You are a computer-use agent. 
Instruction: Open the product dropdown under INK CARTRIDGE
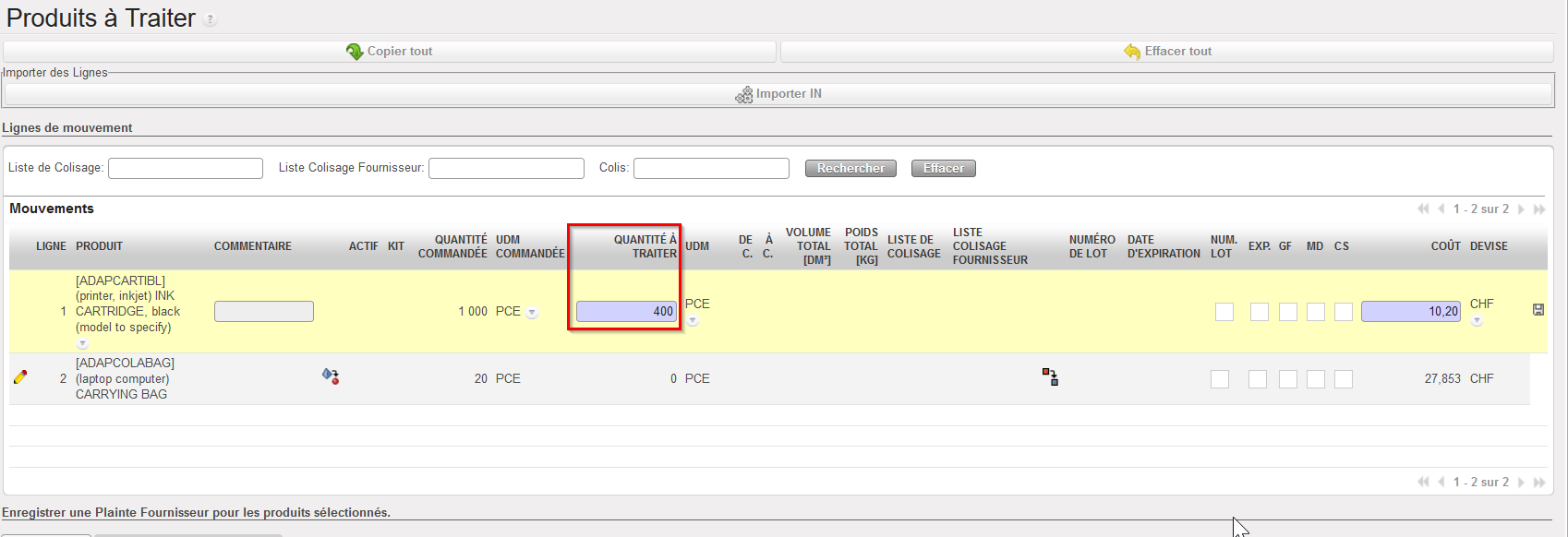coord(82,343)
